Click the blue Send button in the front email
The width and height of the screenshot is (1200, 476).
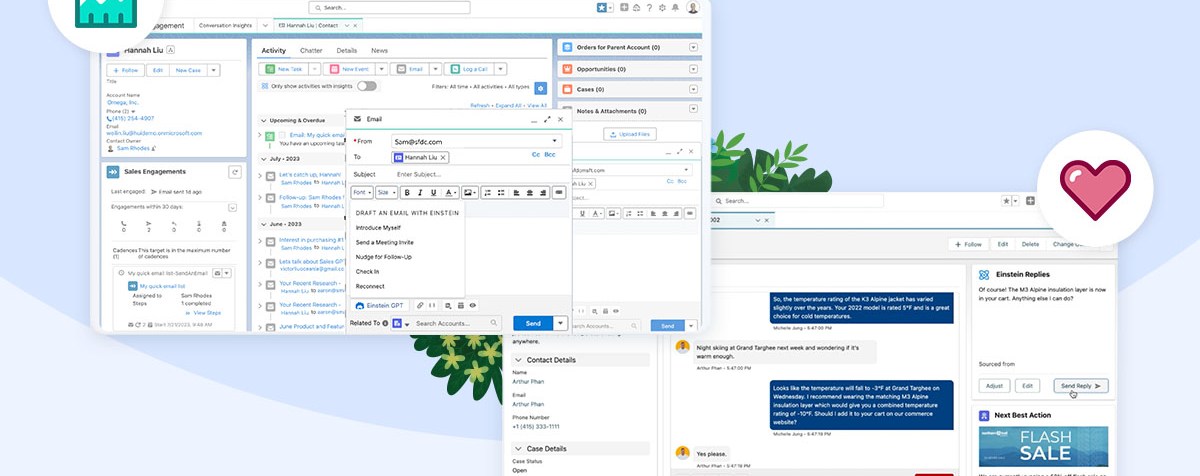coord(533,323)
